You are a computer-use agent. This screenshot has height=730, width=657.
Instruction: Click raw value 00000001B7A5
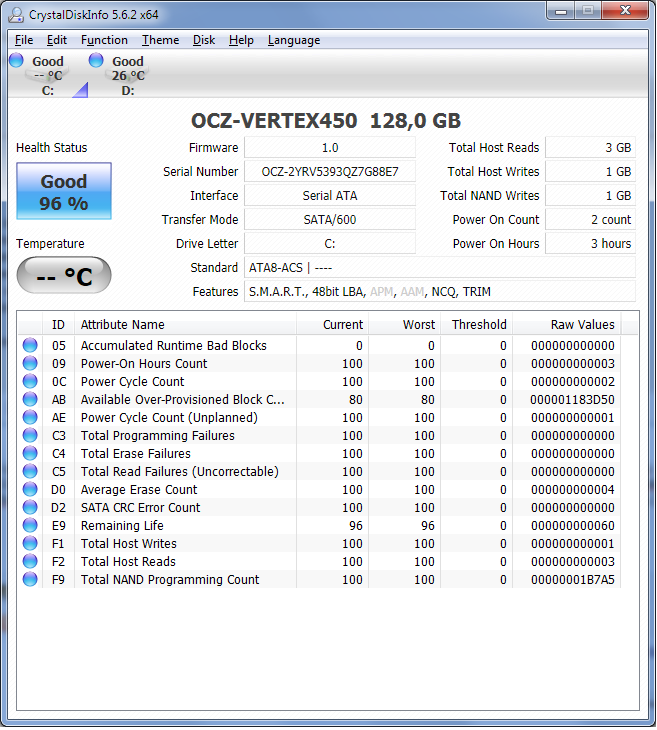(573, 580)
